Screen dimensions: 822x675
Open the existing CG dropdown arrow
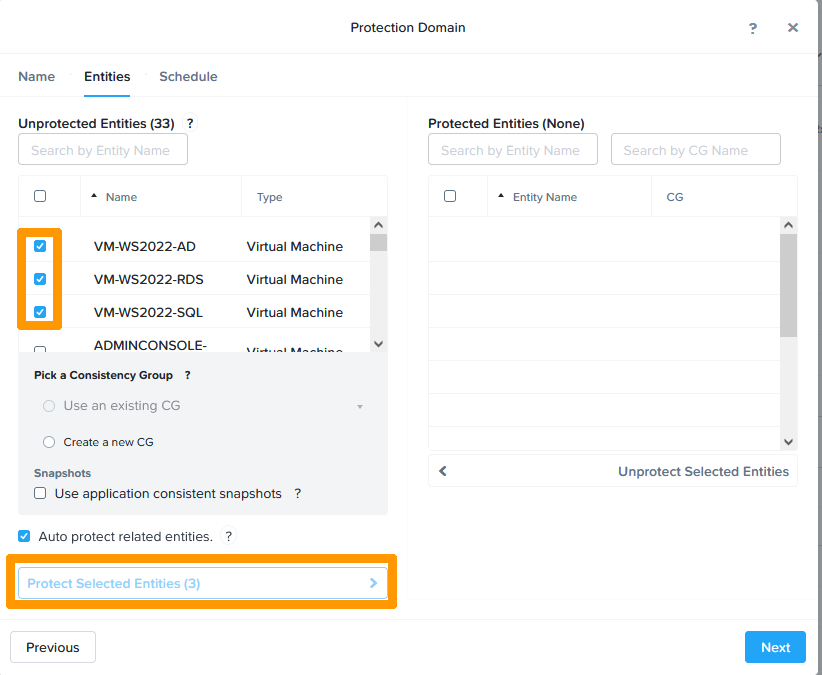tap(360, 407)
